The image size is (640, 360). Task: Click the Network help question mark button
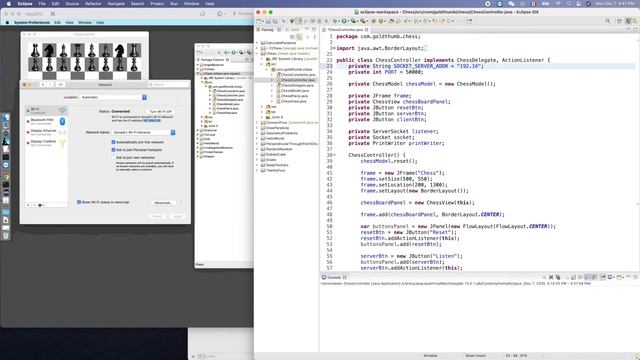click(180, 202)
